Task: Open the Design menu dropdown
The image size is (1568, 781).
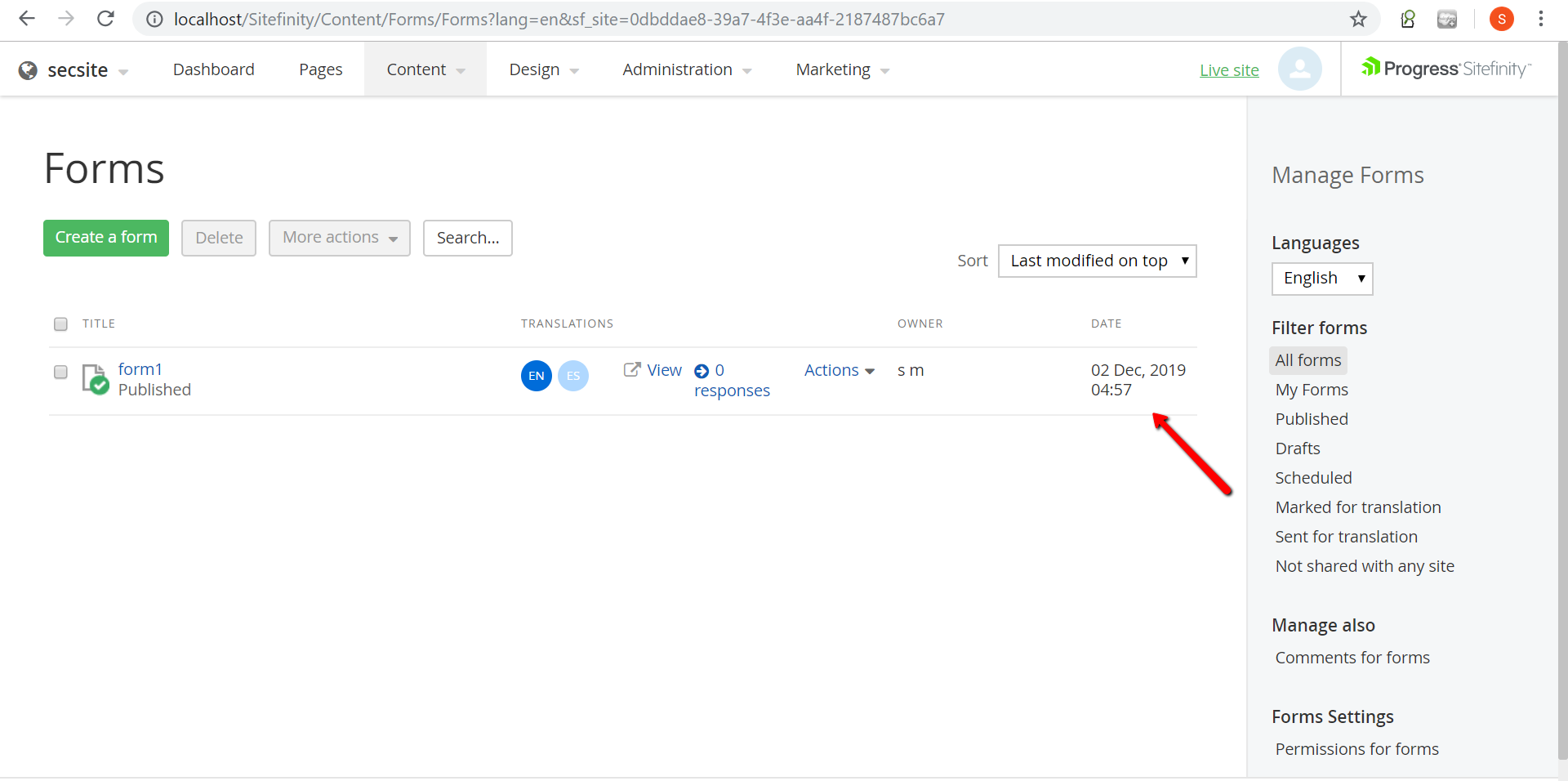Action: click(544, 69)
